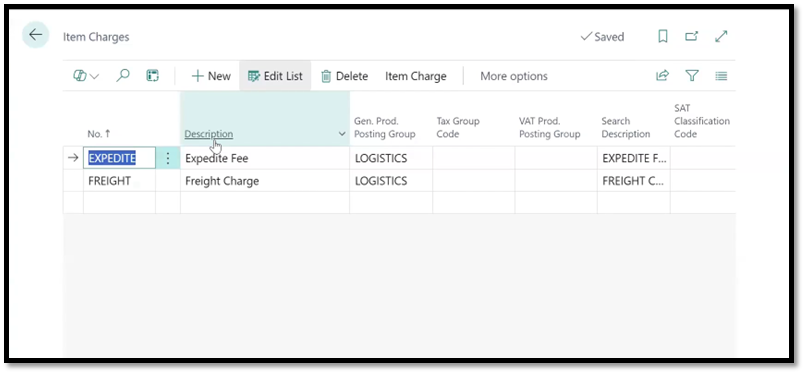Click Tax Group Code cell for EXPEDITE
805x374 pixels.
pos(473,158)
